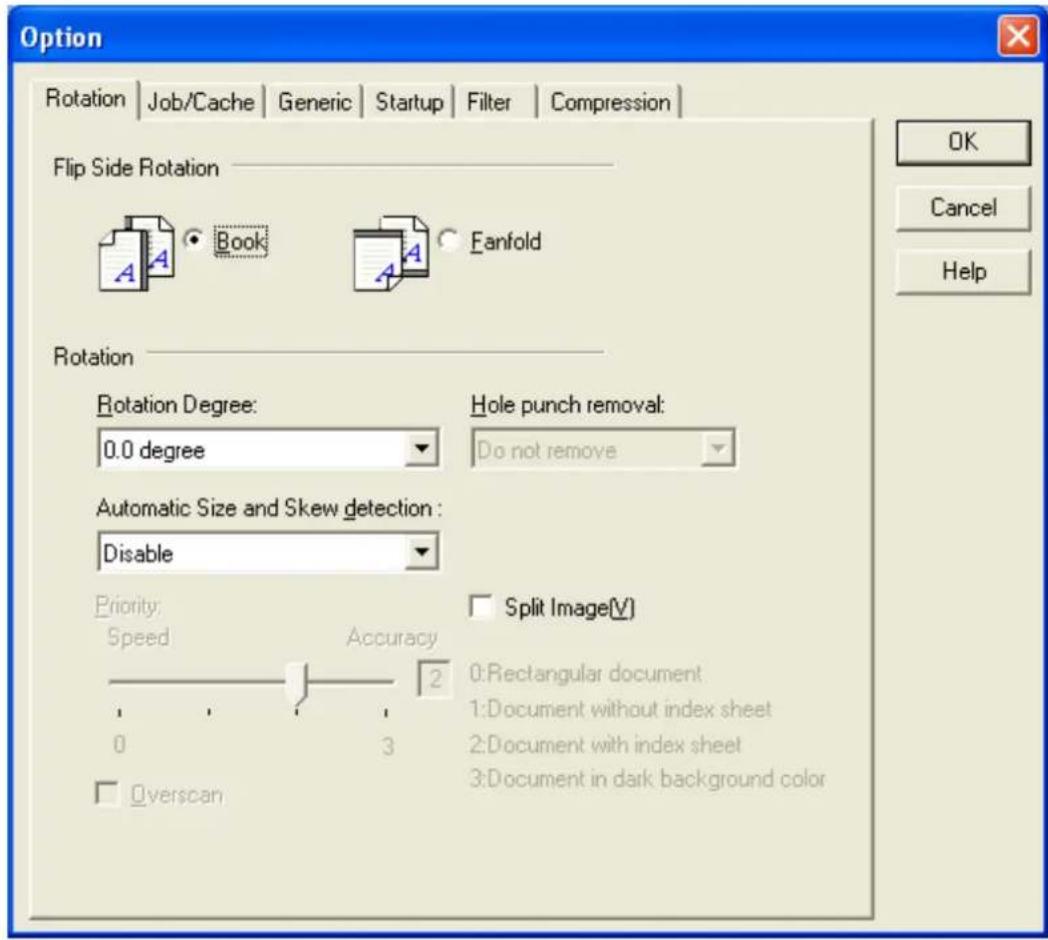Expand Automatic Size and Skew detection dropdown
The width and height of the screenshot is (1048, 940).
pos(268,552)
